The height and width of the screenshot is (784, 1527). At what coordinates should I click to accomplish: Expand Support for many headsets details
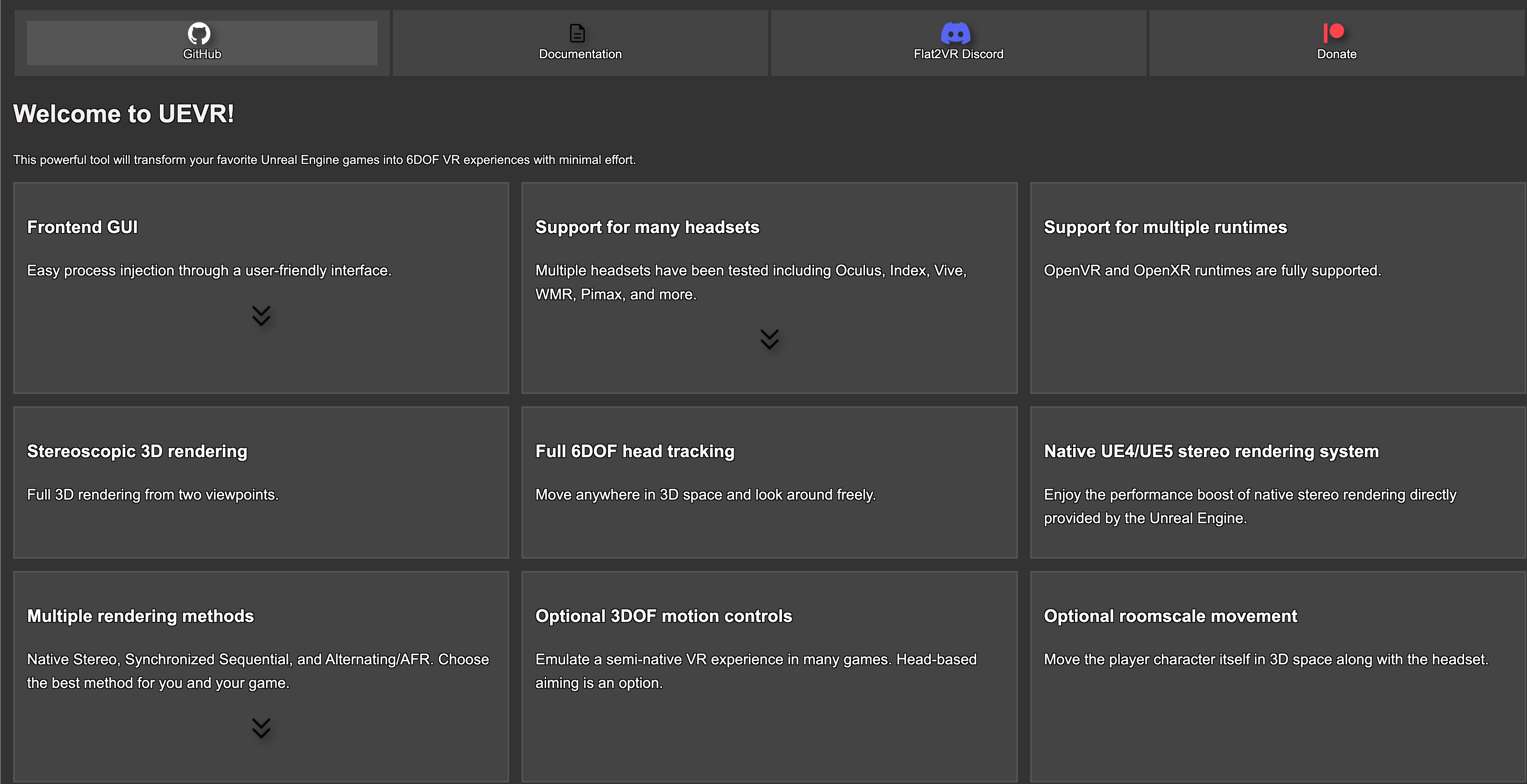pyautogui.click(x=769, y=340)
